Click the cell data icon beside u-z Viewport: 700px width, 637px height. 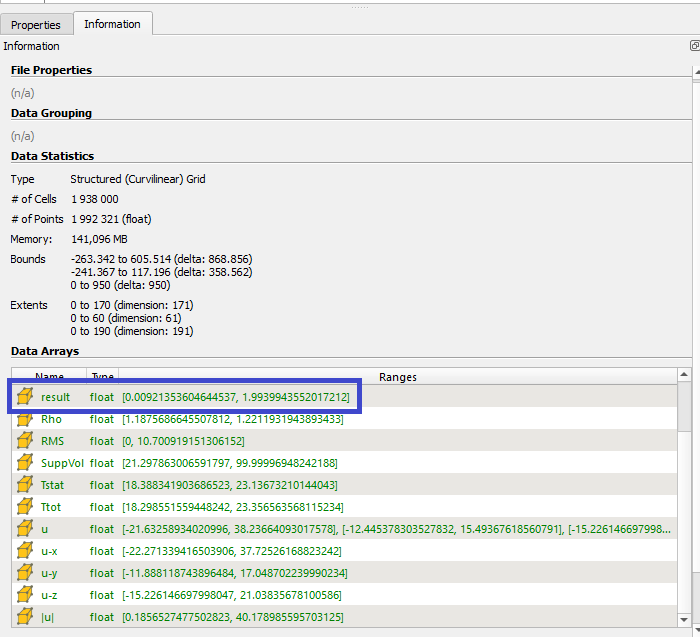[x=25, y=595]
